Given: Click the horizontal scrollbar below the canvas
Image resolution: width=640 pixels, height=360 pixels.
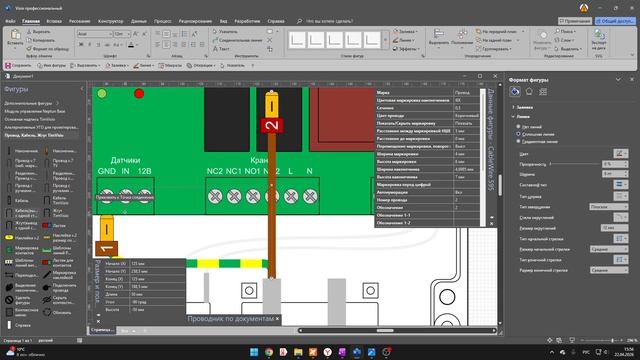Looking at the screenshot, I should click(397, 331).
